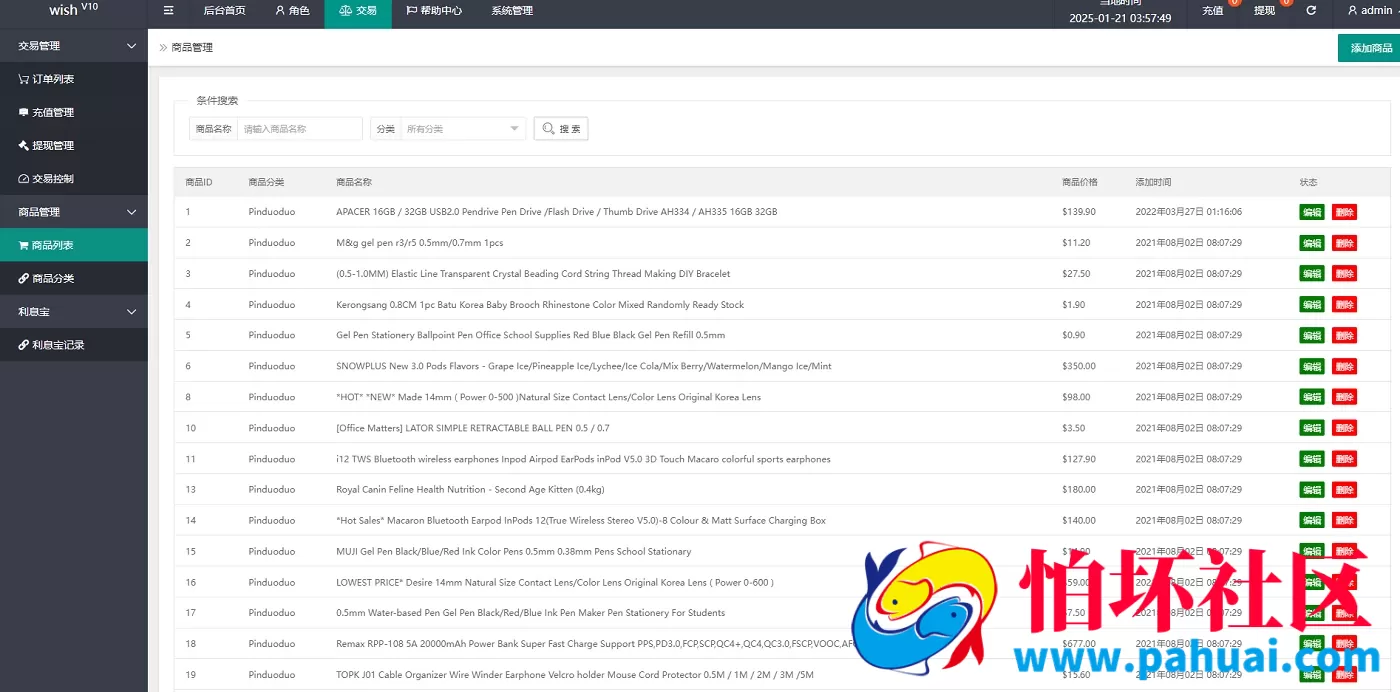Image resolution: width=1400 pixels, height=692 pixels.
Task: Click the refresh icon in the top bar
Action: coord(1311,11)
